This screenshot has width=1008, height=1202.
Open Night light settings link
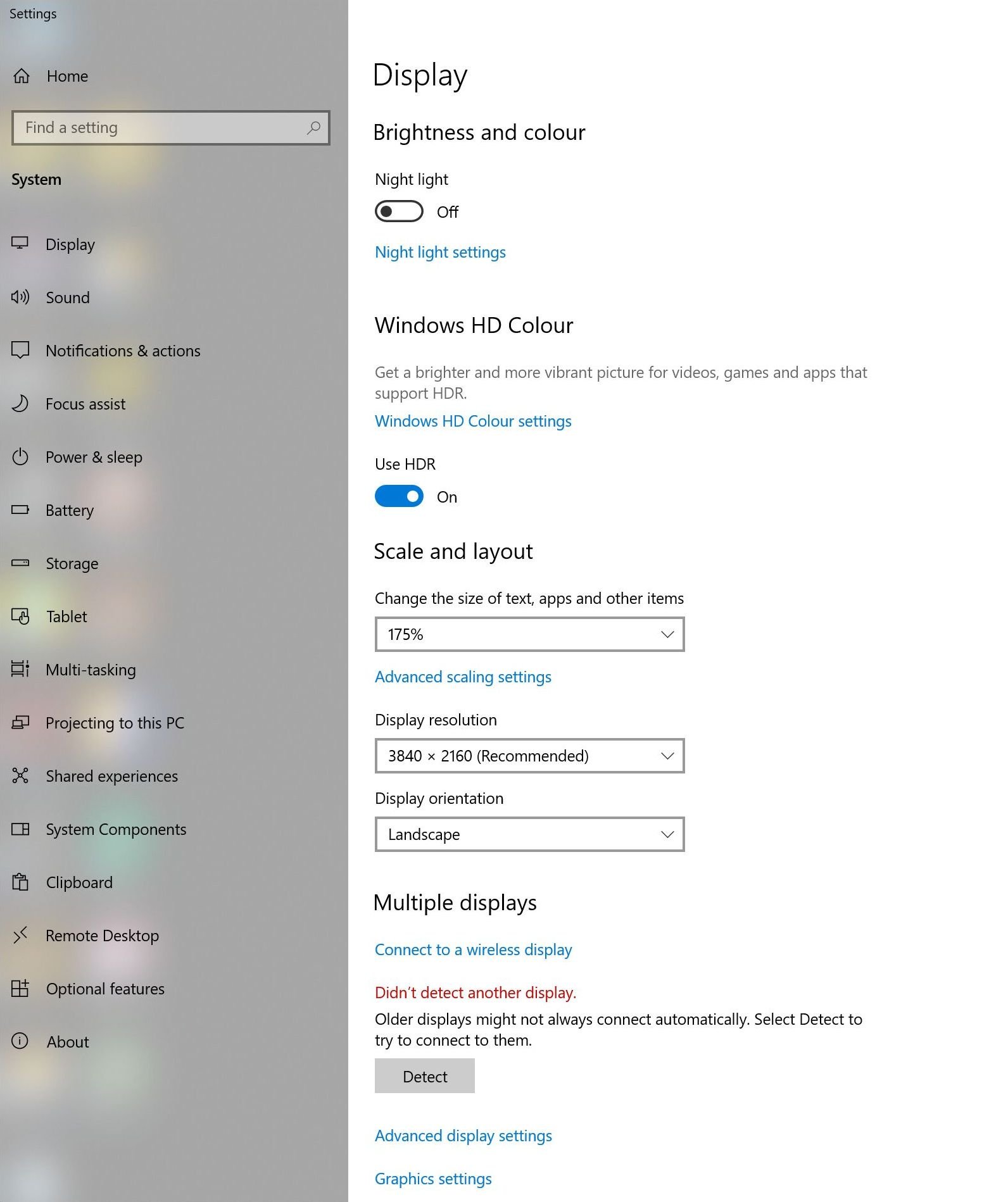440,252
